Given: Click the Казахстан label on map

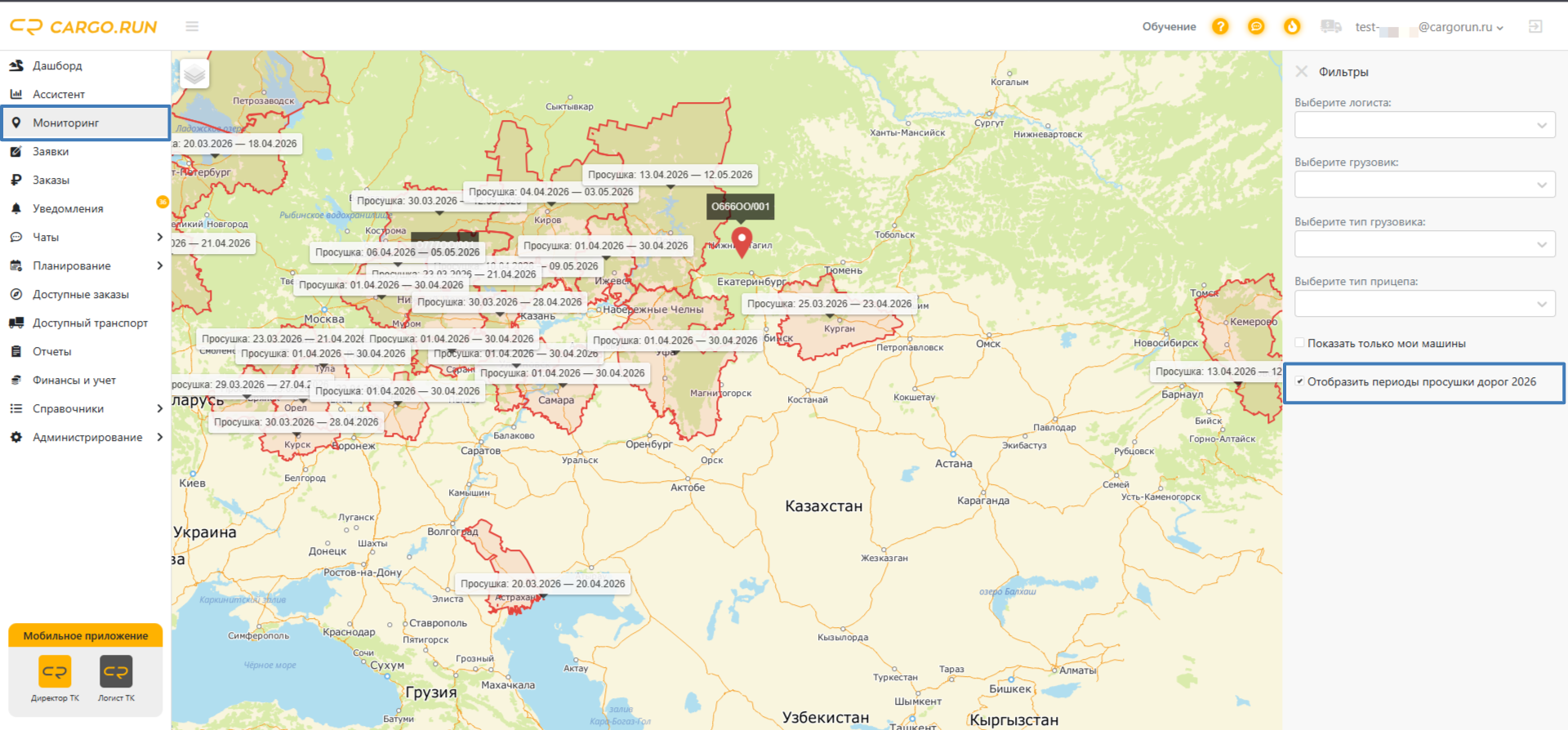Looking at the screenshot, I should 823,506.
